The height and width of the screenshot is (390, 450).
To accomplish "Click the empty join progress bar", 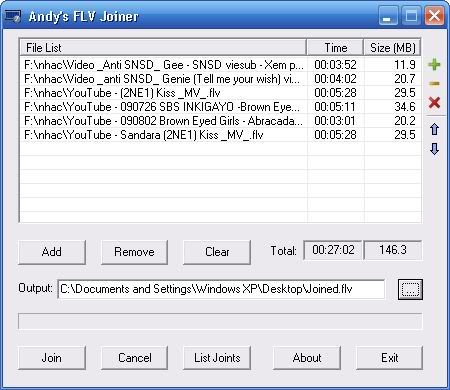I will click(220, 321).
